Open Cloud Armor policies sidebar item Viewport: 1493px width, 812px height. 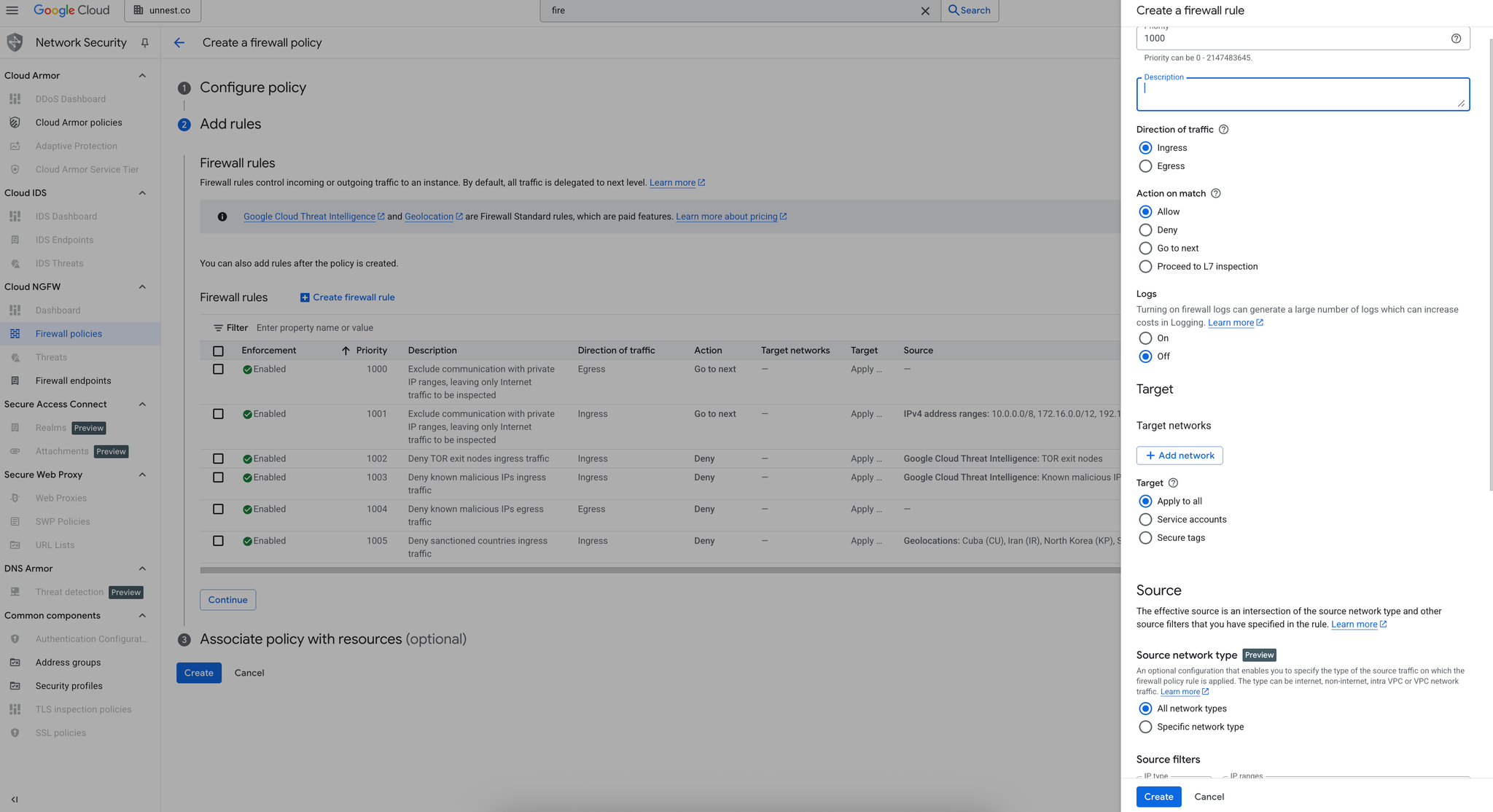pyautogui.click(x=79, y=122)
